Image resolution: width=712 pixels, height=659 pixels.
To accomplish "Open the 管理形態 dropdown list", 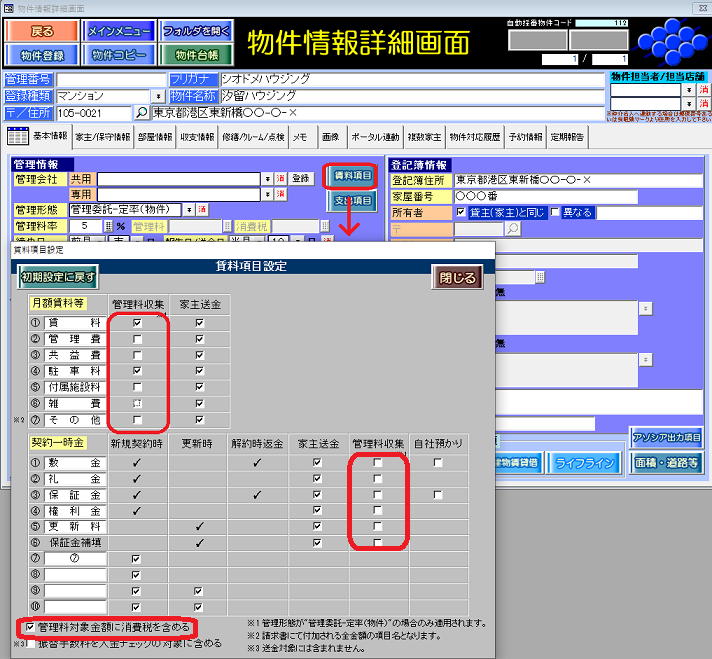I will coord(190,210).
